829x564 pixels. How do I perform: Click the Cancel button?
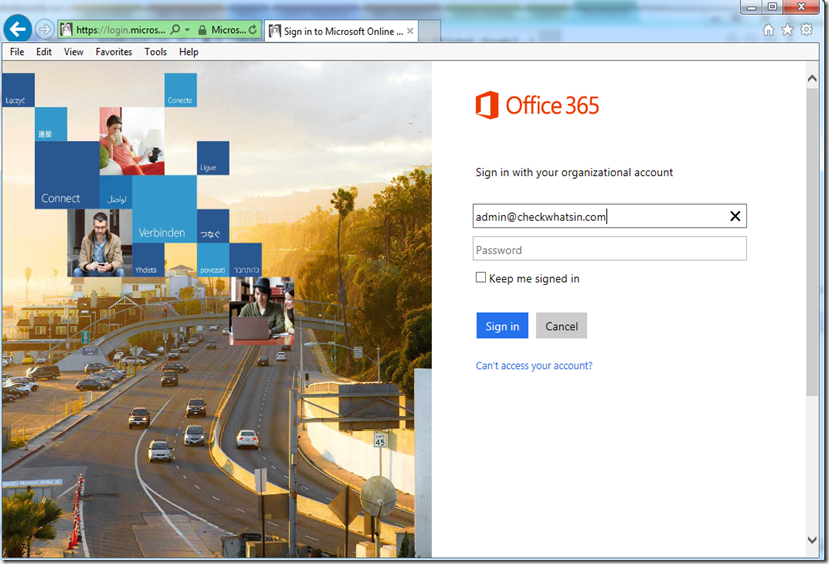[x=561, y=326]
